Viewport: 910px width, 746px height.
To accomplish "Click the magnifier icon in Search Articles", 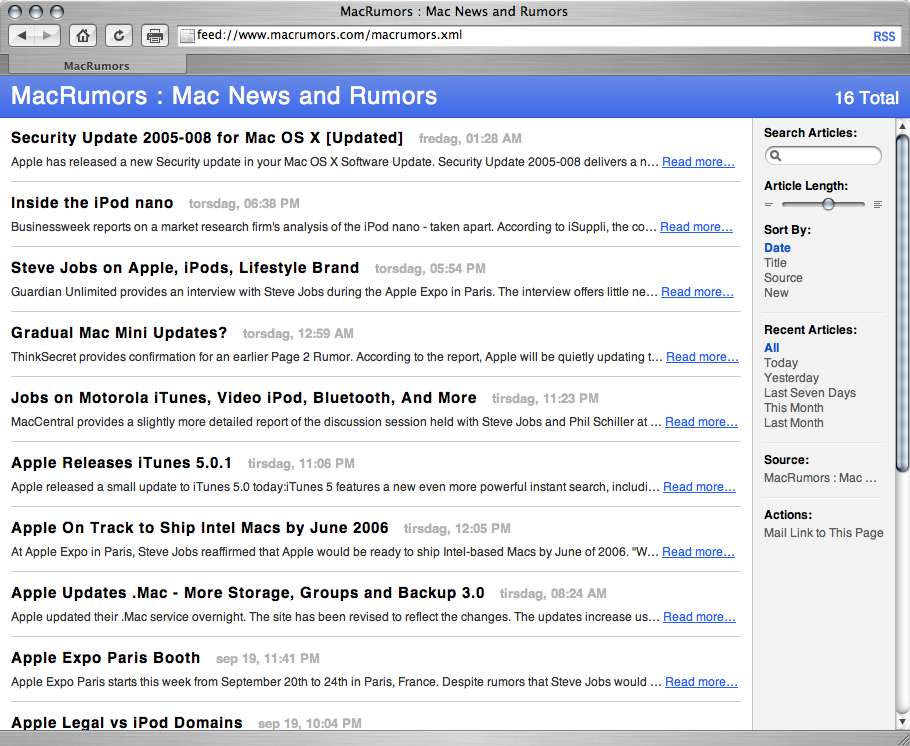I will [775, 155].
